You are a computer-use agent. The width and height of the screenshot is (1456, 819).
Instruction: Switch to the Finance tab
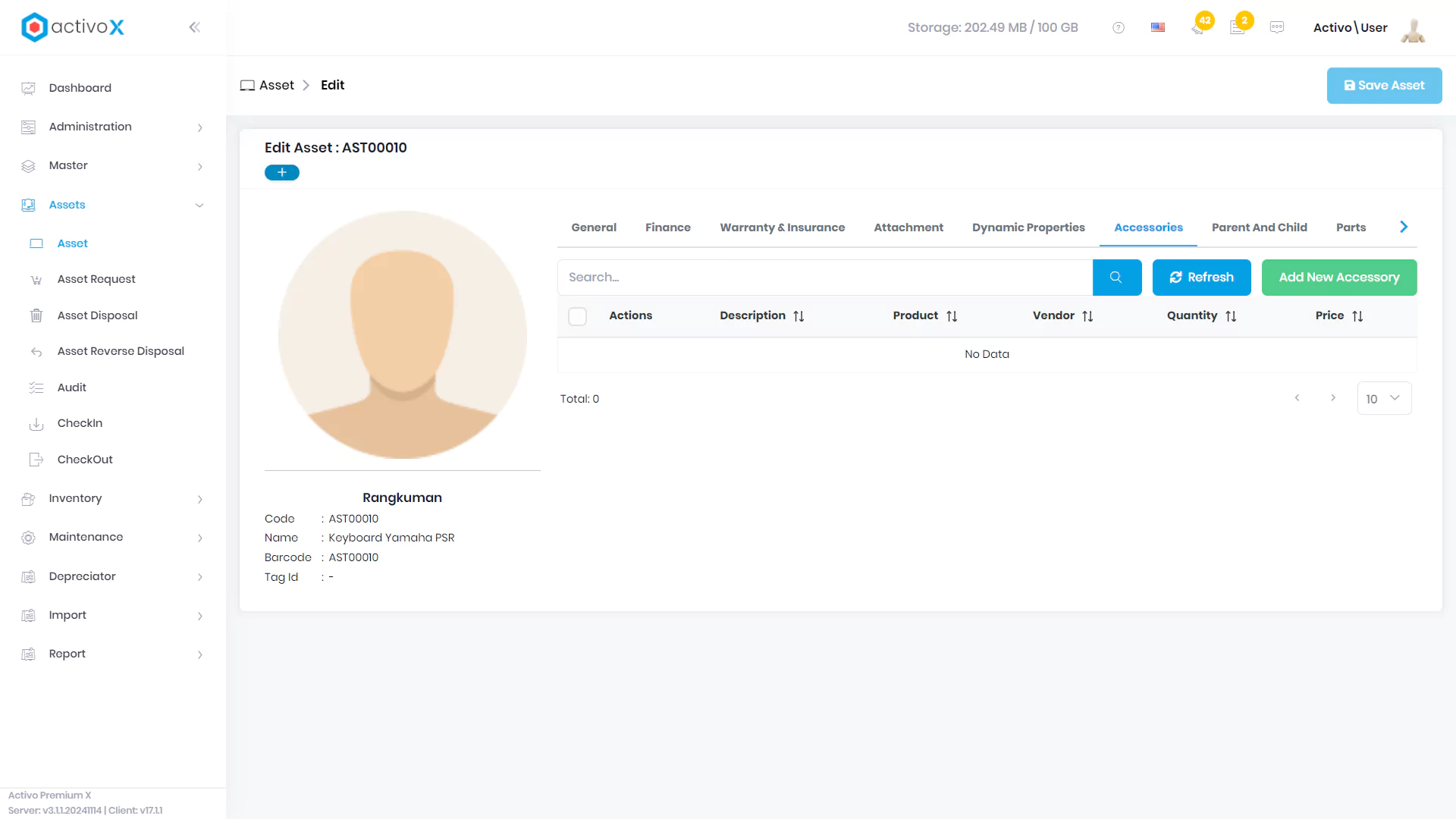[668, 227]
